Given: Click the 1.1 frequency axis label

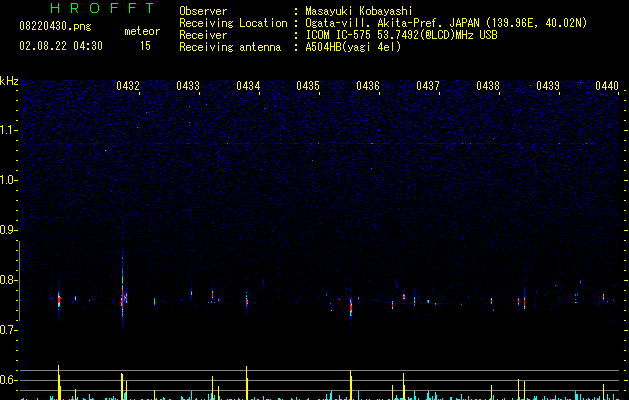Looking at the screenshot, I should (x=8, y=130).
